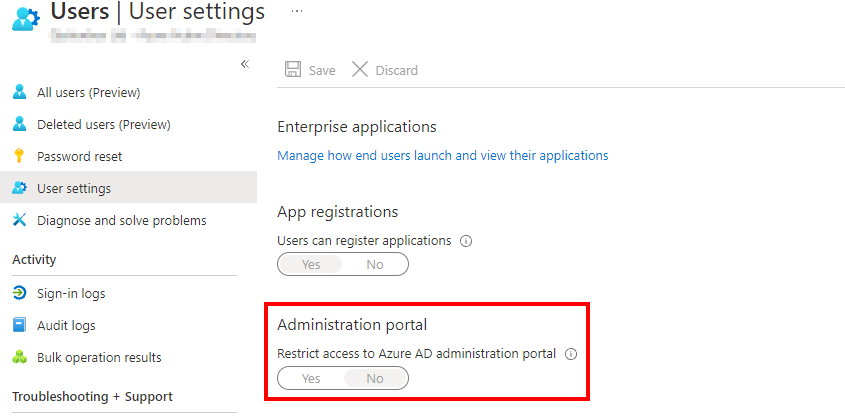Set Users can register applications to Yes
The width and height of the screenshot is (845, 419).
click(x=311, y=265)
